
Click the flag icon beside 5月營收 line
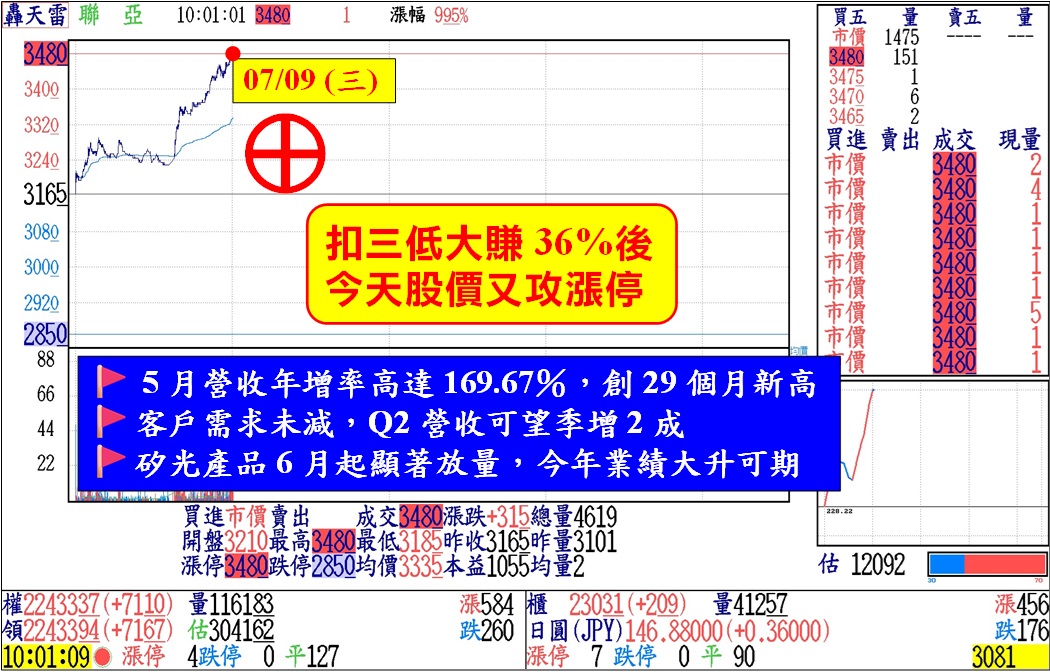[x=107, y=383]
